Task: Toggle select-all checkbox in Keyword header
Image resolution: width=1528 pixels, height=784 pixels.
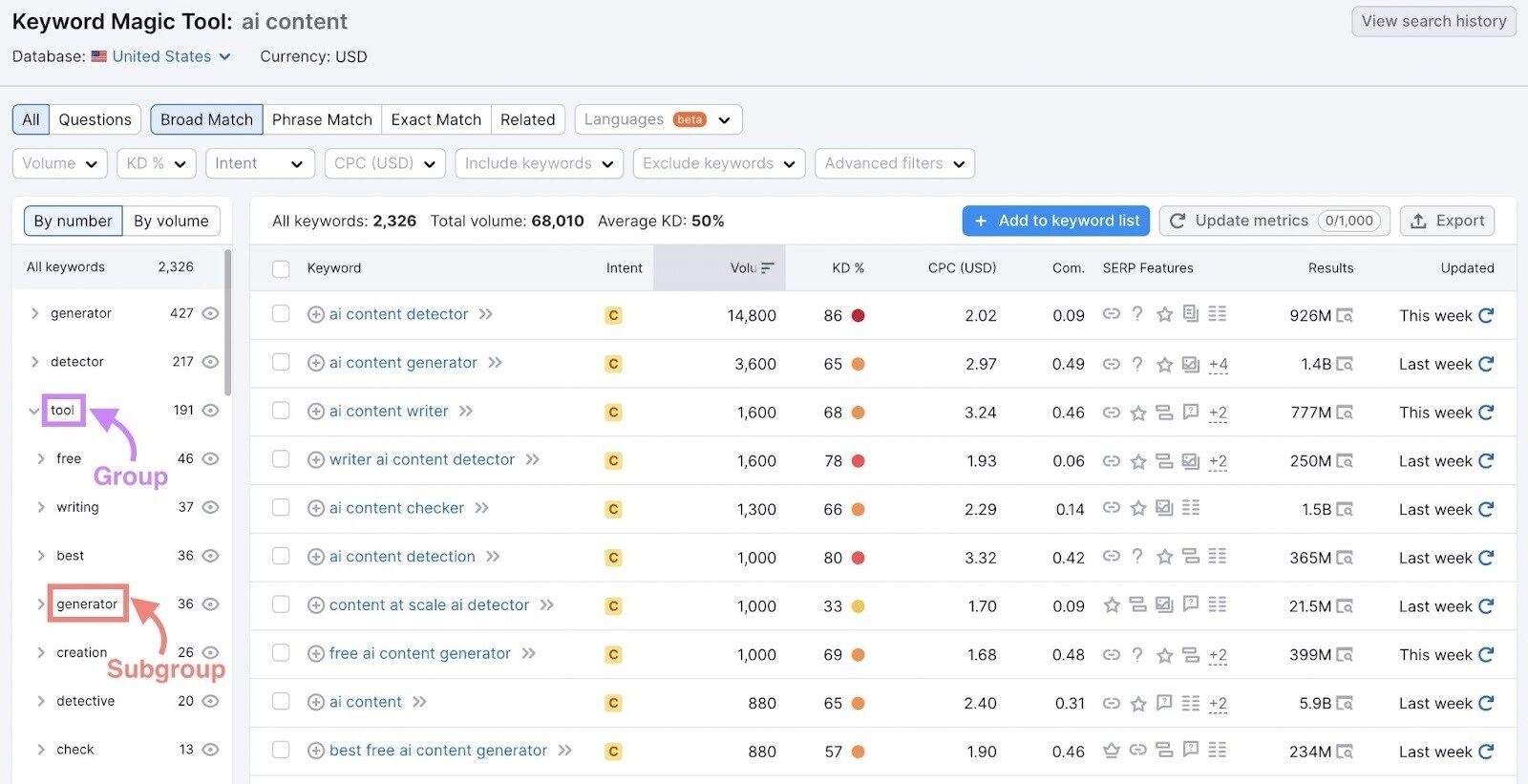Action: (x=281, y=268)
